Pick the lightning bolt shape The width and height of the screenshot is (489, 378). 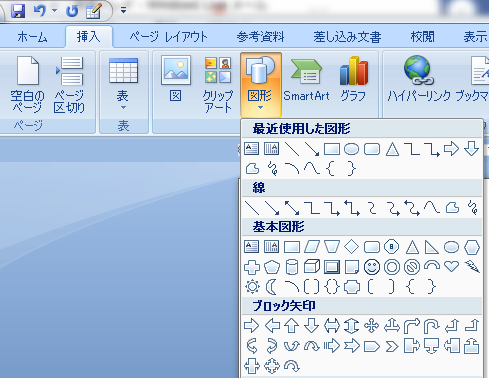click(x=472, y=266)
